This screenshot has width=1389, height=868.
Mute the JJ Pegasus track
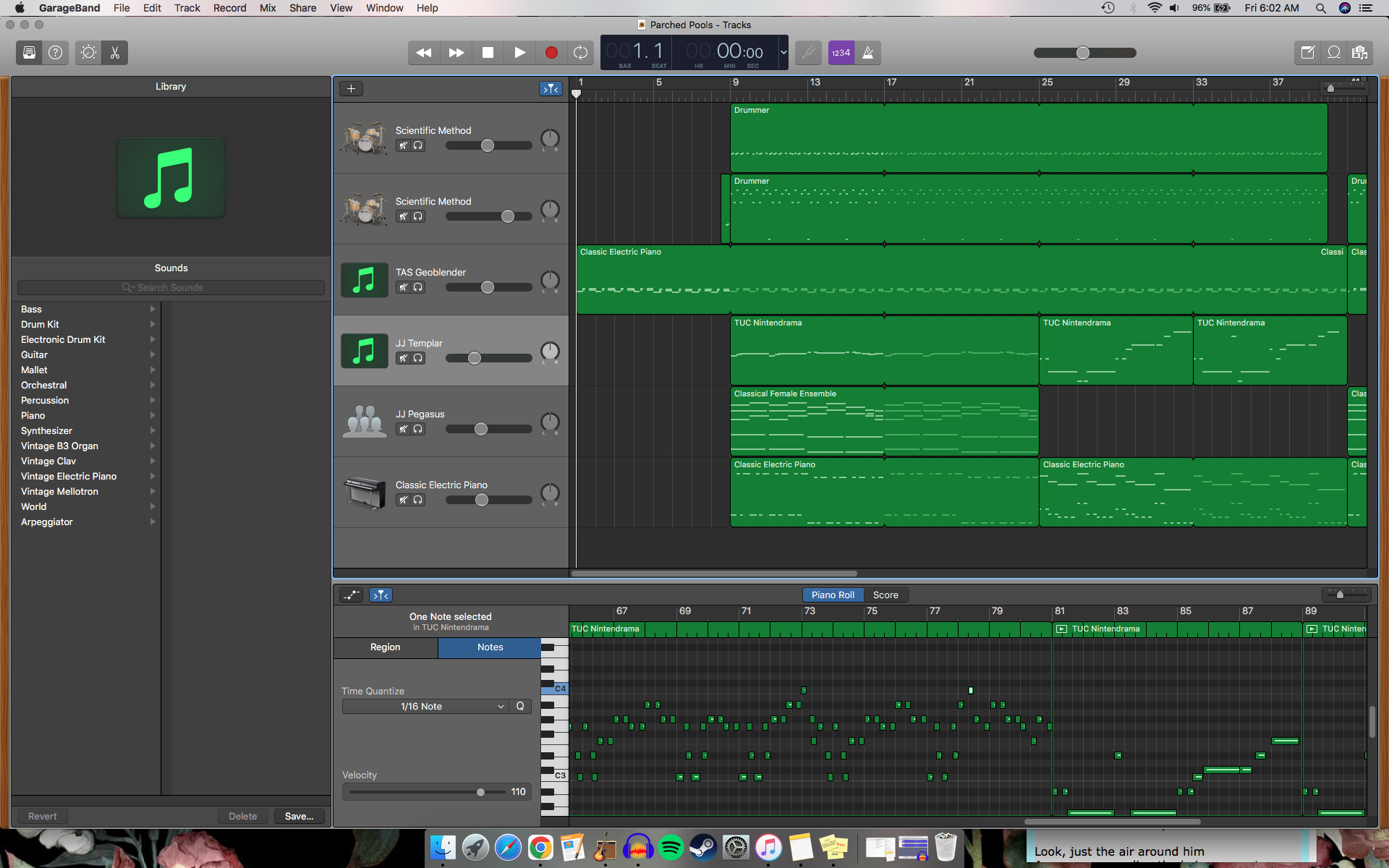click(x=403, y=430)
